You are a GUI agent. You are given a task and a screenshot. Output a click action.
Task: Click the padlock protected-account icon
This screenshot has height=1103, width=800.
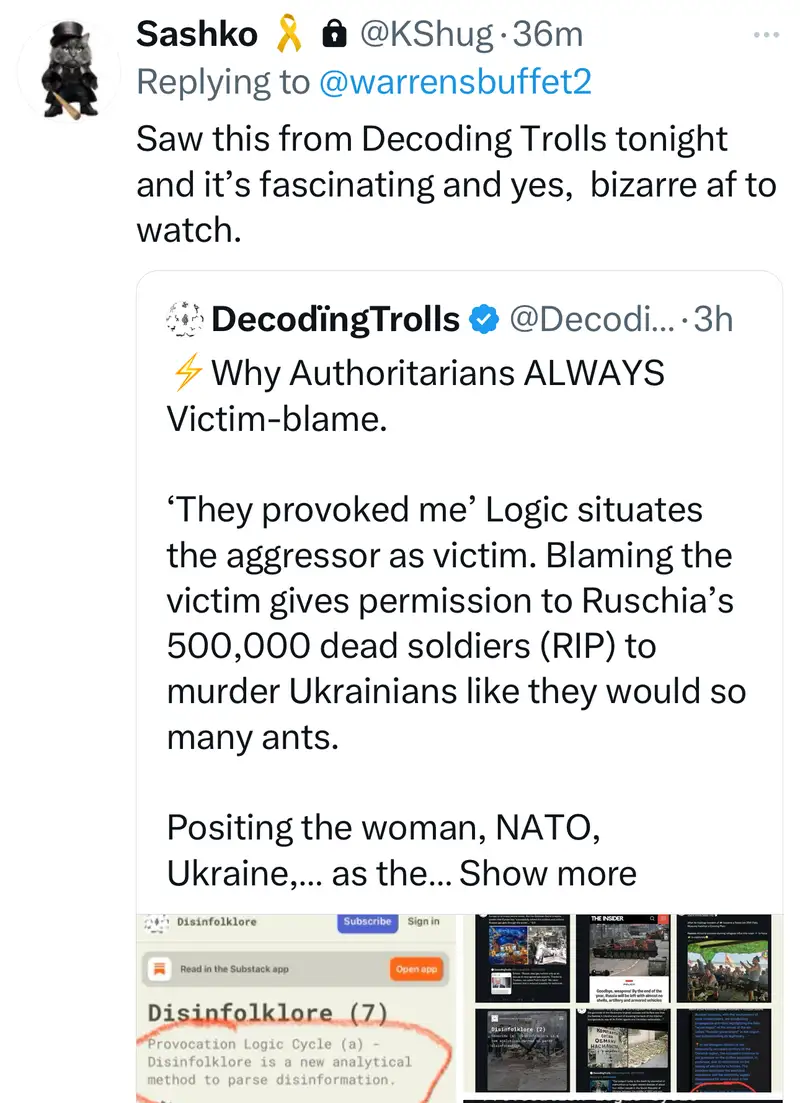click(x=334, y=35)
